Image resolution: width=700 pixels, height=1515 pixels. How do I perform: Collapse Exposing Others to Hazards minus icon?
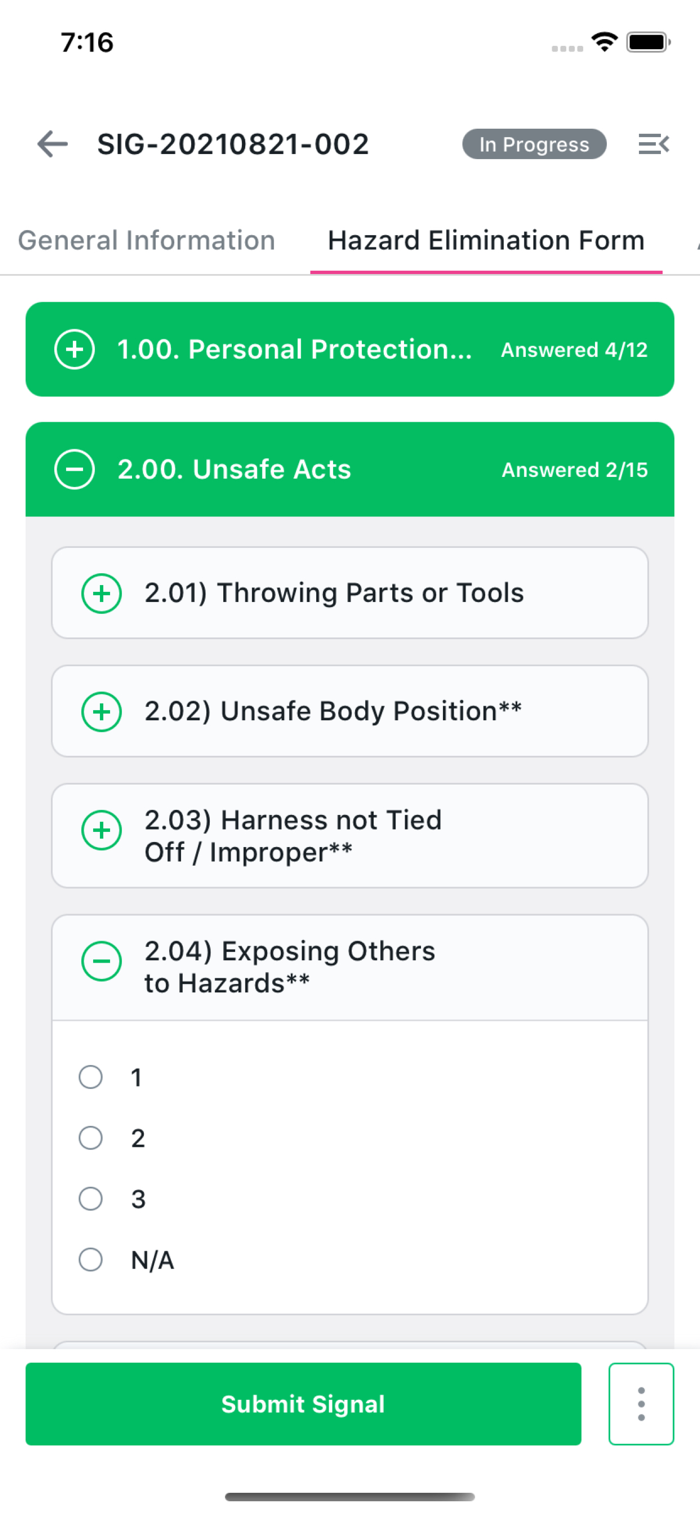(x=101, y=962)
